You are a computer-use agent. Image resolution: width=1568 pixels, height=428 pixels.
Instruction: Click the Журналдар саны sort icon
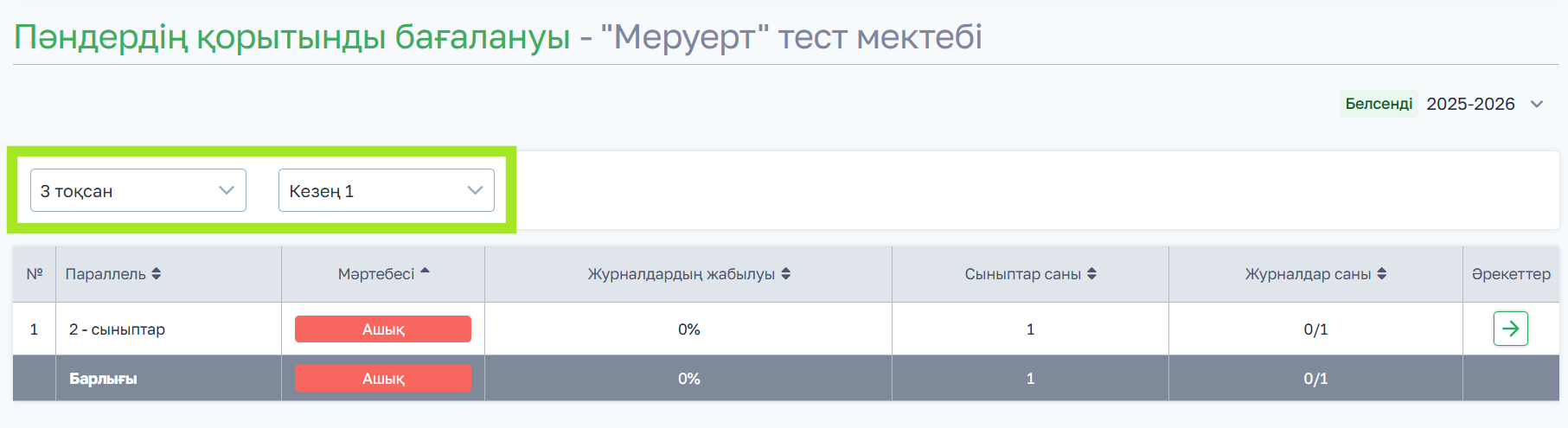point(1382,274)
